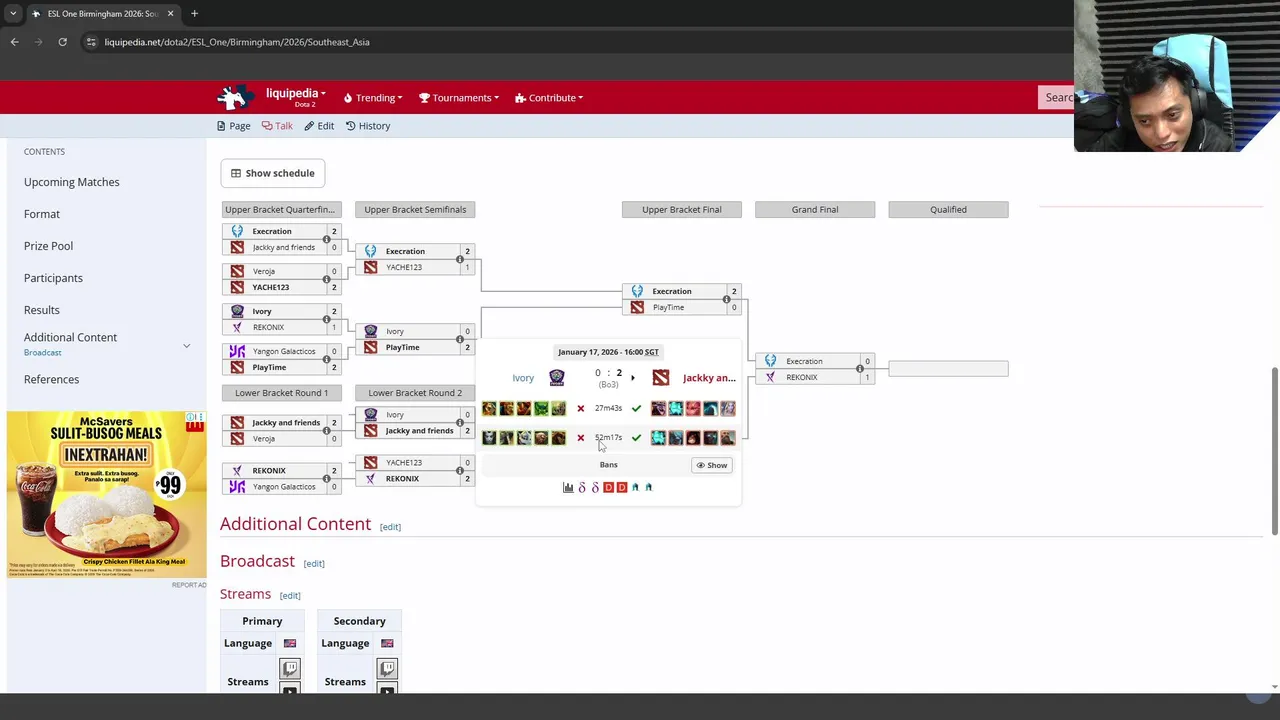Open match info for Ivory vs REKONIX quarterfinal
This screenshot has width=1280, height=720.
327,319
